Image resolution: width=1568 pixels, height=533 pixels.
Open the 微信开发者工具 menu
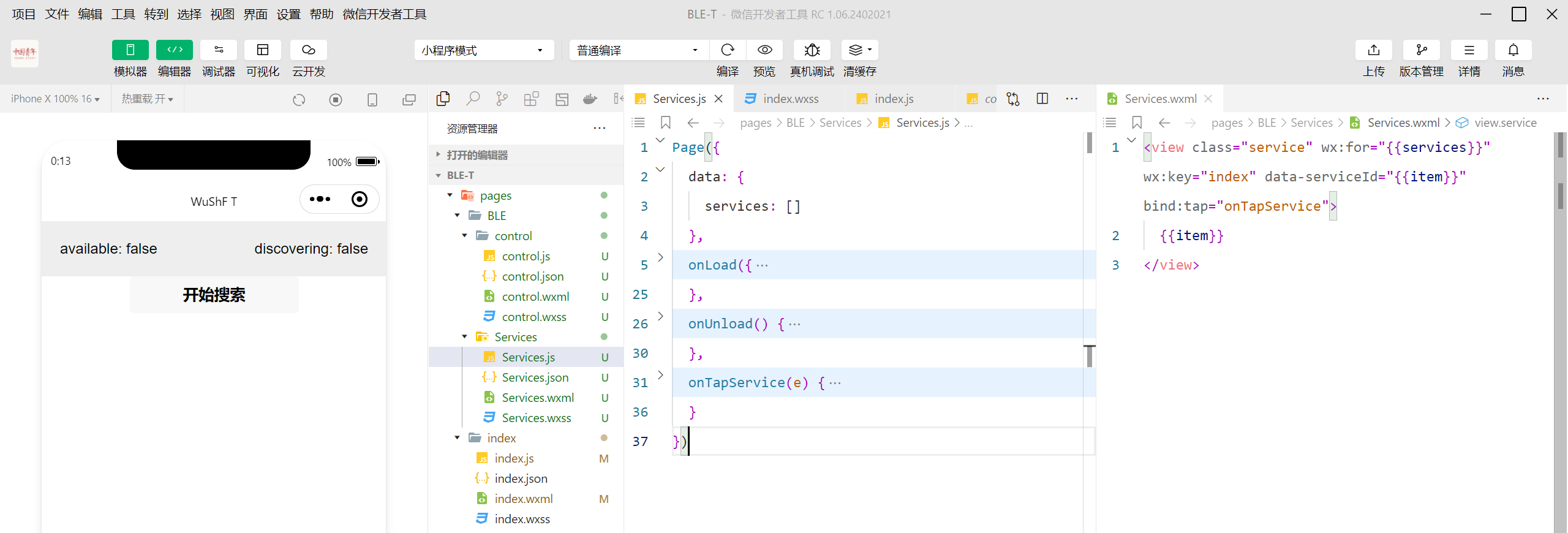(x=385, y=14)
